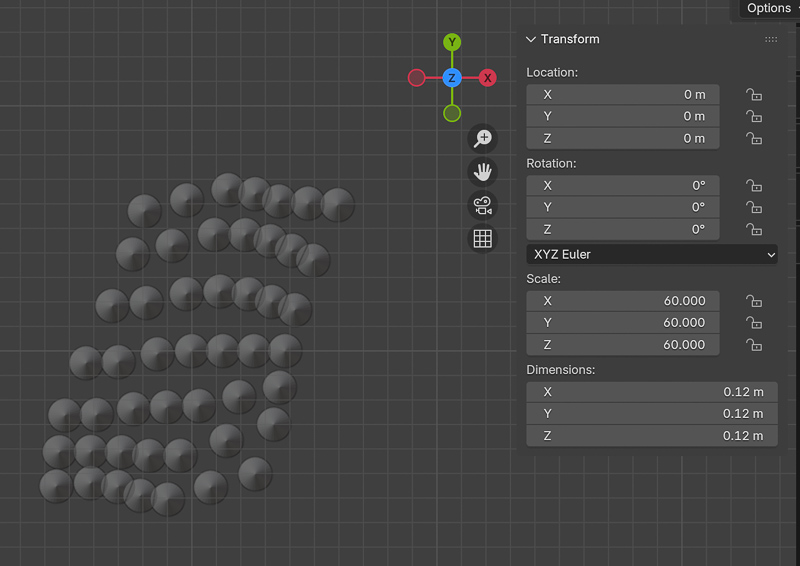Click the Location Y value field
Image resolution: width=800 pixels, height=566 pixels.
[x=622, y=117]
